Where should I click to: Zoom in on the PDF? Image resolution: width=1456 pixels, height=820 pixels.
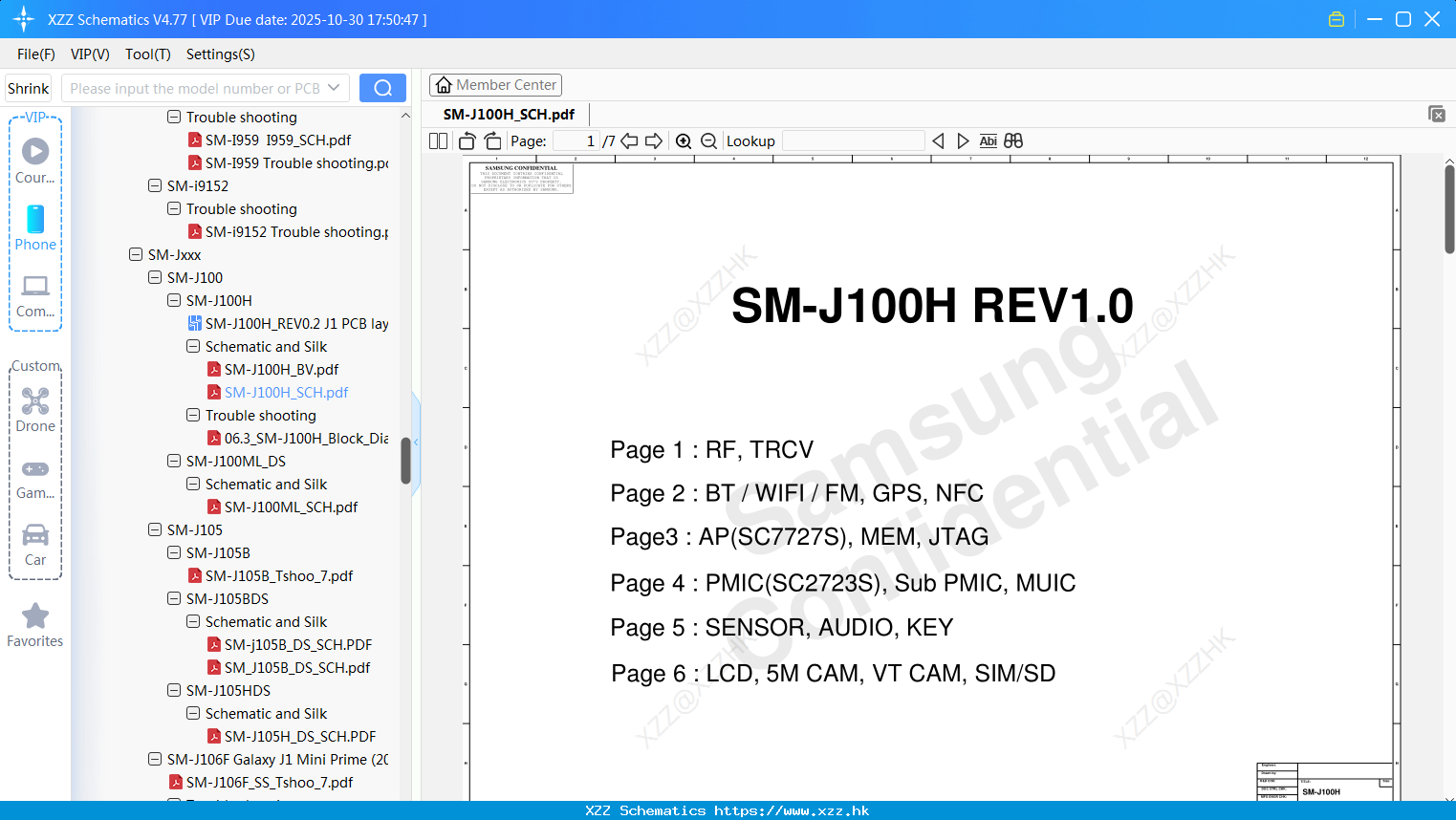pyautogui.click(x=684, y=141)
